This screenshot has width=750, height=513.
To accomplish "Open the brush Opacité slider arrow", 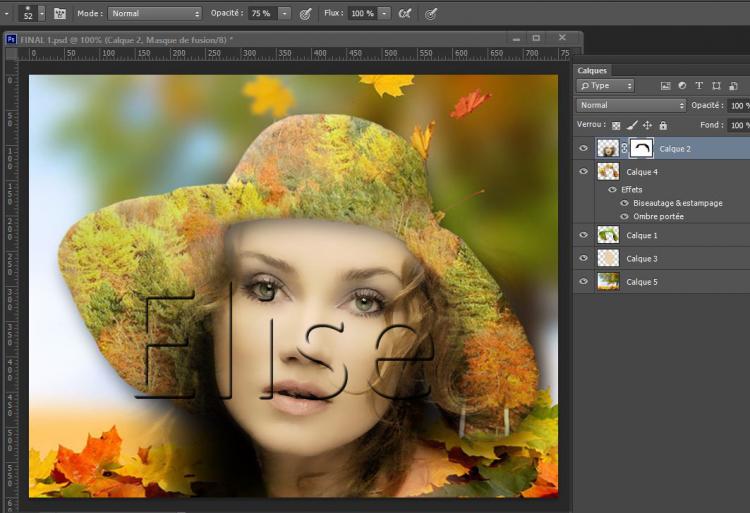I will click(x=284, y=13).
